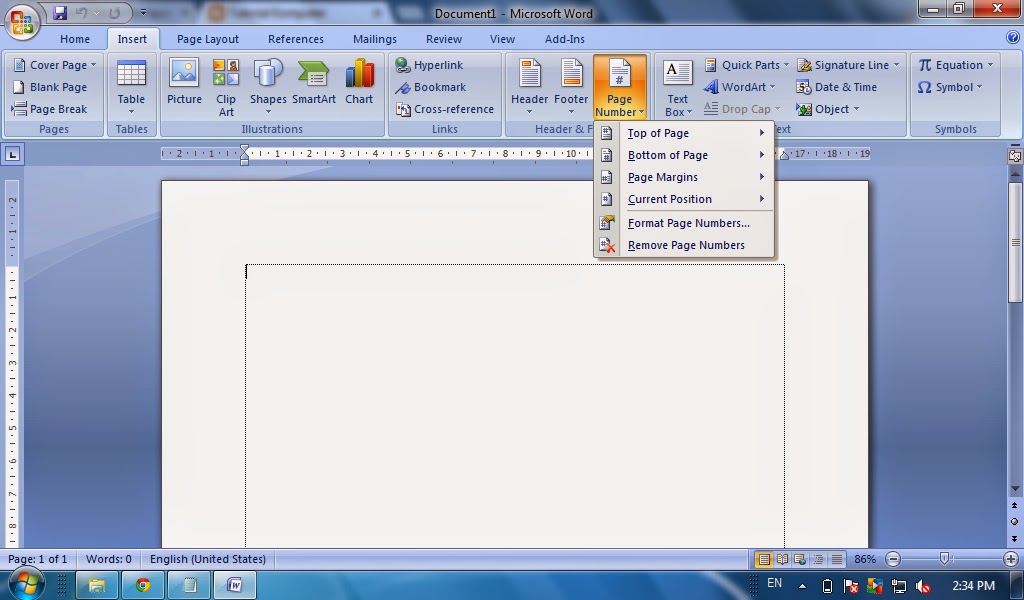Insert a Picture from file
1024x600 pixels.
[184, 82]
